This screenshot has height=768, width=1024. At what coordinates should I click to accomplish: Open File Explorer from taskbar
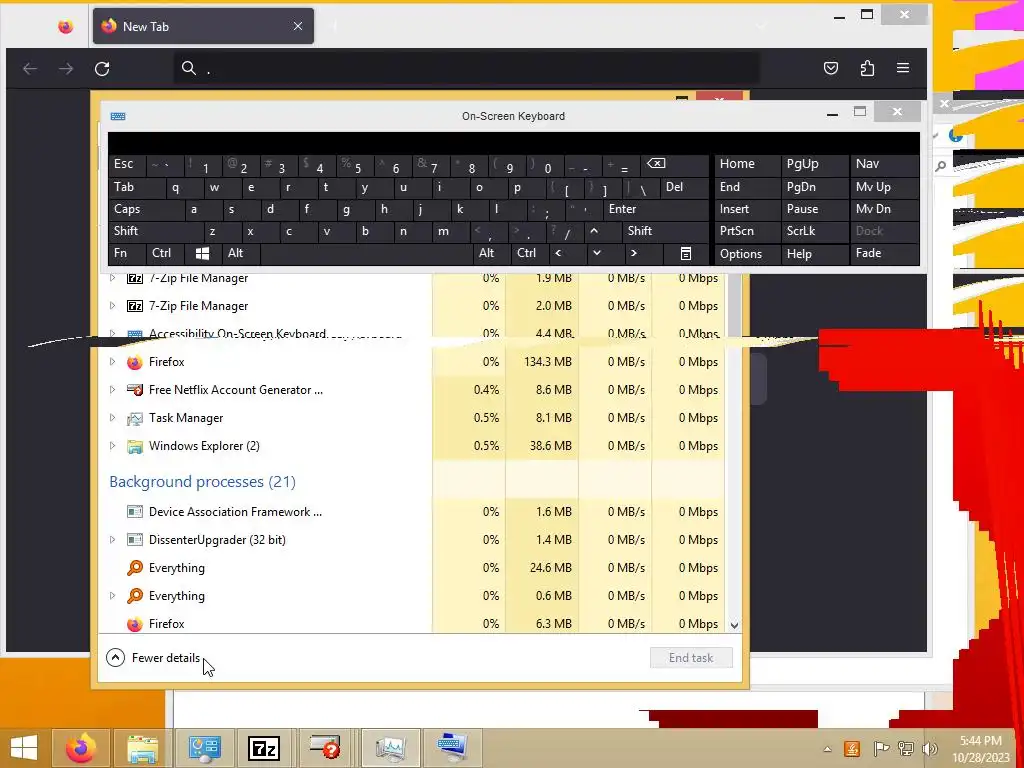point(142,748)
